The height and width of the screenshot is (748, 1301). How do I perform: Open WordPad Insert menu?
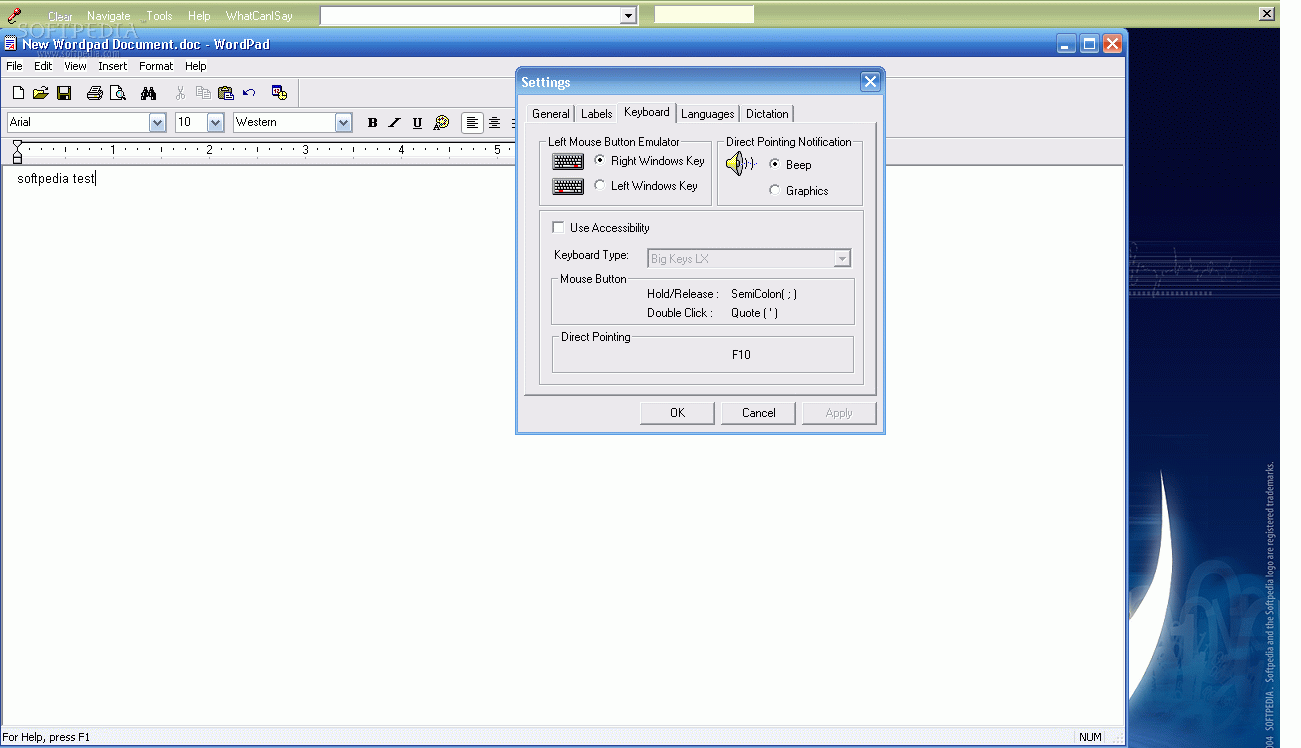[x=113, y=66]
